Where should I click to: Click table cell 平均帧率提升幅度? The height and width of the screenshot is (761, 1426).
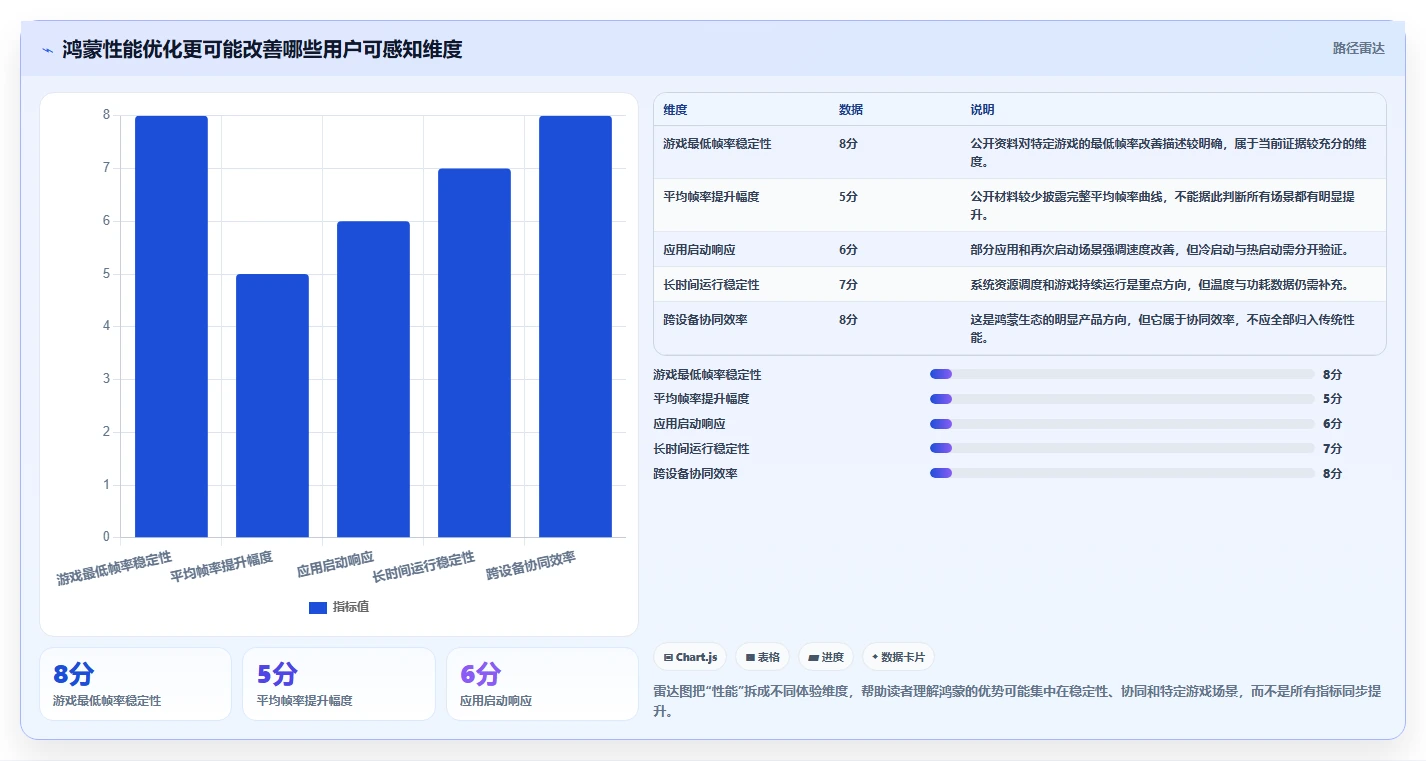tap(711, 197)
